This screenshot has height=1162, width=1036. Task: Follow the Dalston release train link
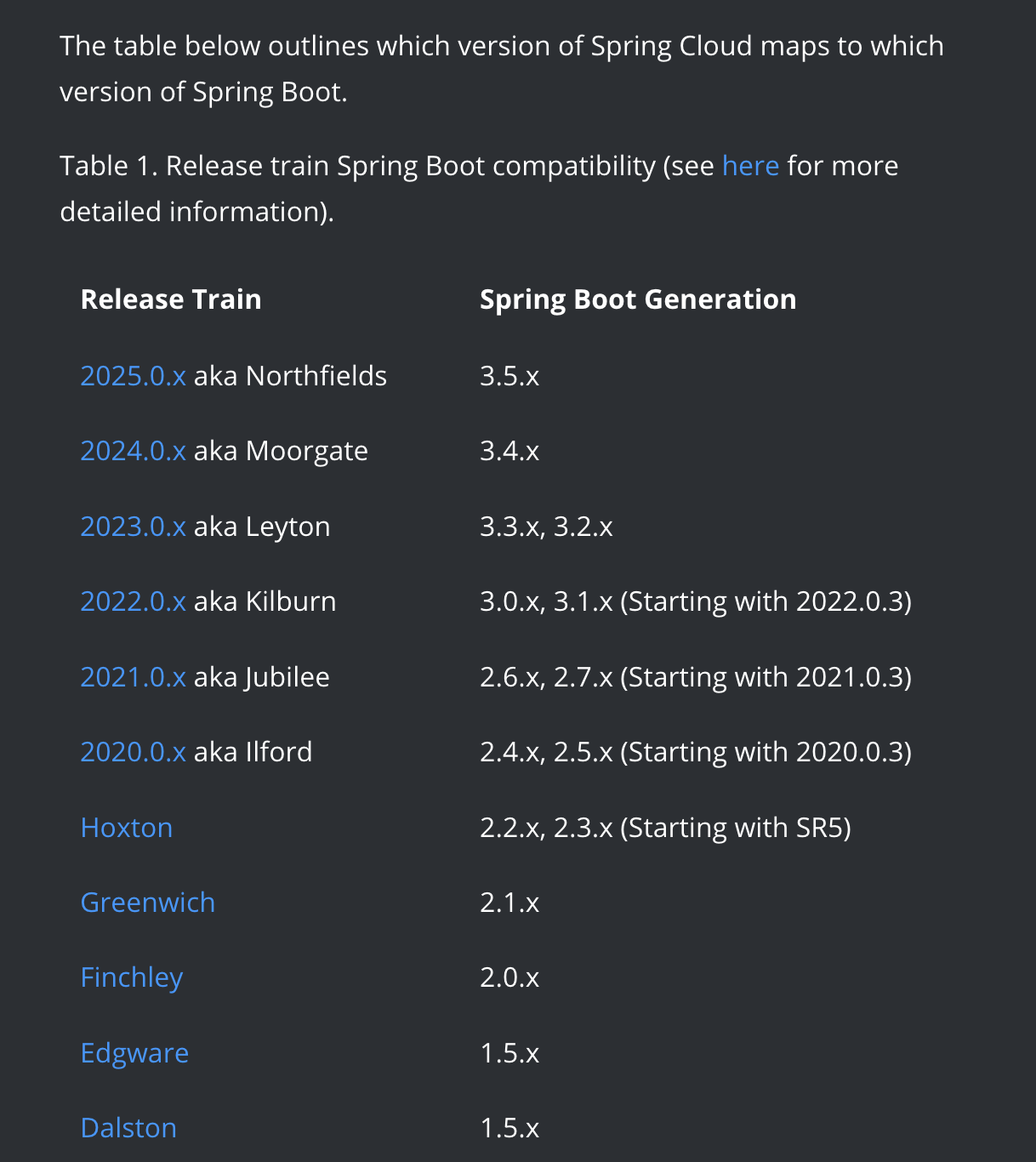(128, 1128)
